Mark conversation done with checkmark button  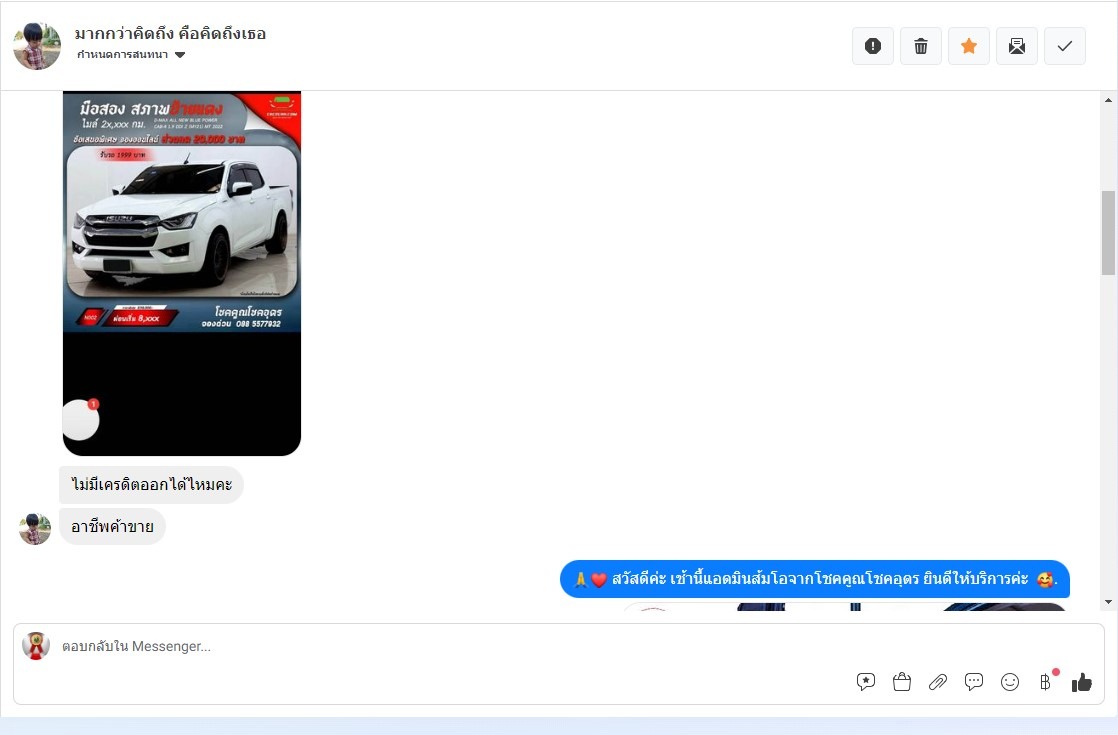pyautogui.click(x=1065, y=46)
